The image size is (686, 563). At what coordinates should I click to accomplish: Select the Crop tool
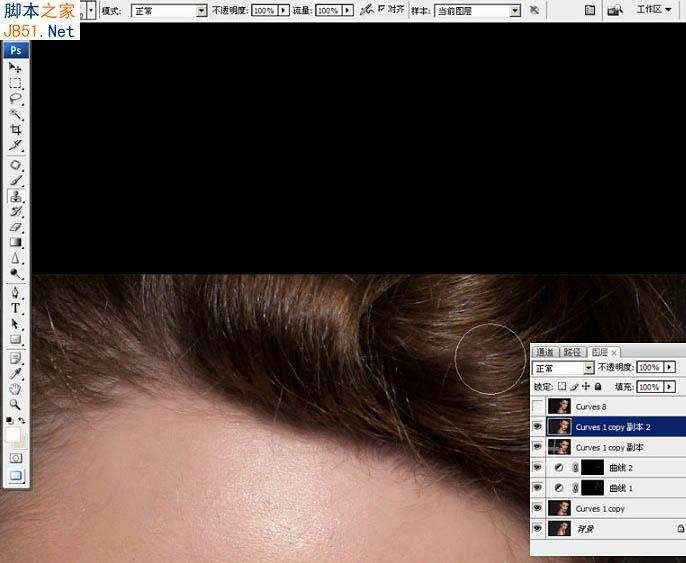click(x=15, y=129)
